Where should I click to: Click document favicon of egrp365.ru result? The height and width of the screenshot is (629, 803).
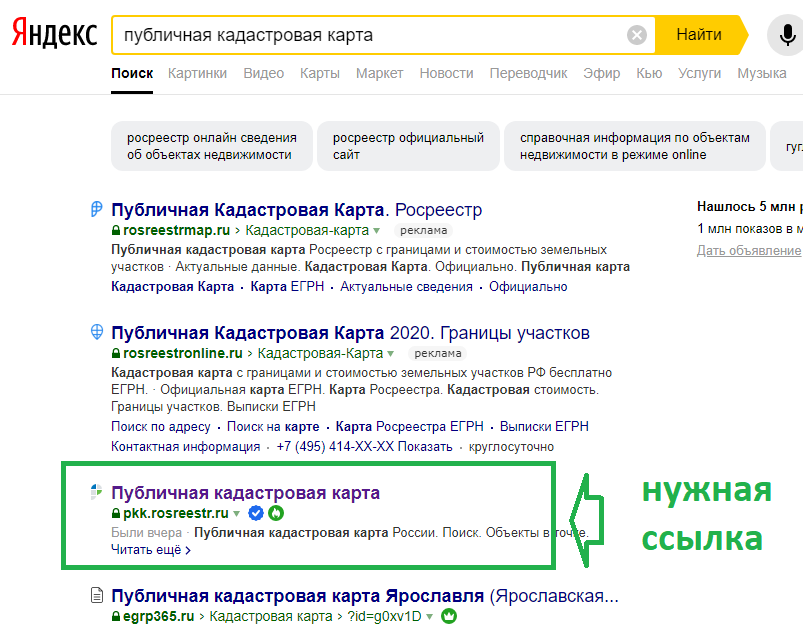96,595
